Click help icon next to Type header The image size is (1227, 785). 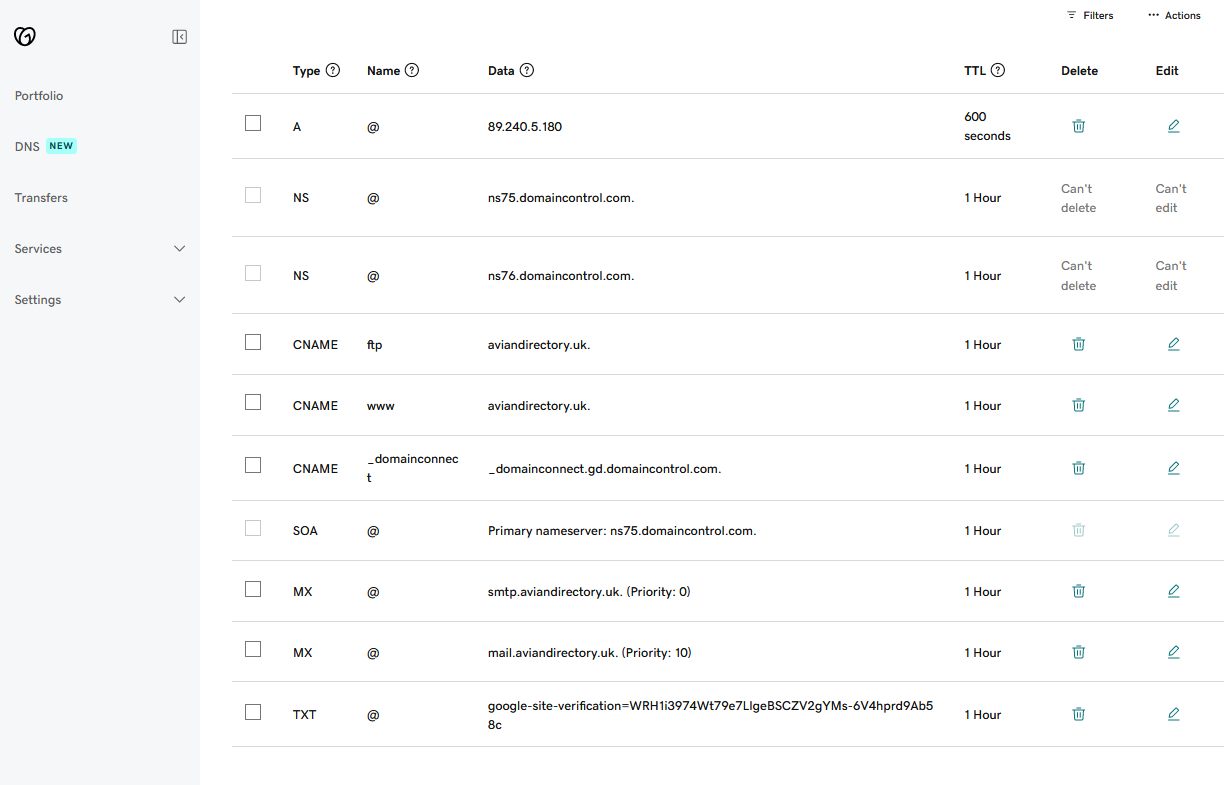coord(333,71)
